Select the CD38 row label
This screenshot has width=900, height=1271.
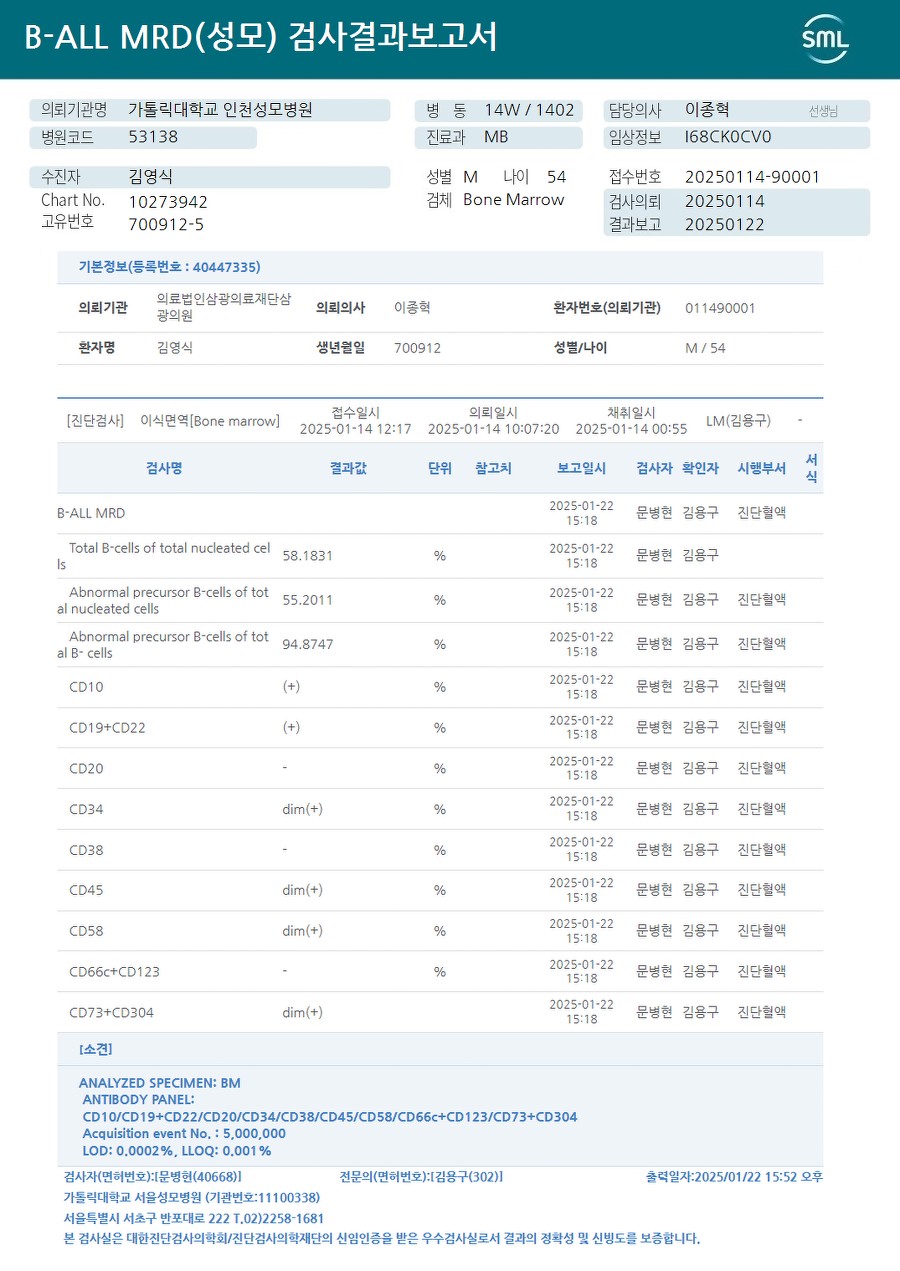pos(86,850)
